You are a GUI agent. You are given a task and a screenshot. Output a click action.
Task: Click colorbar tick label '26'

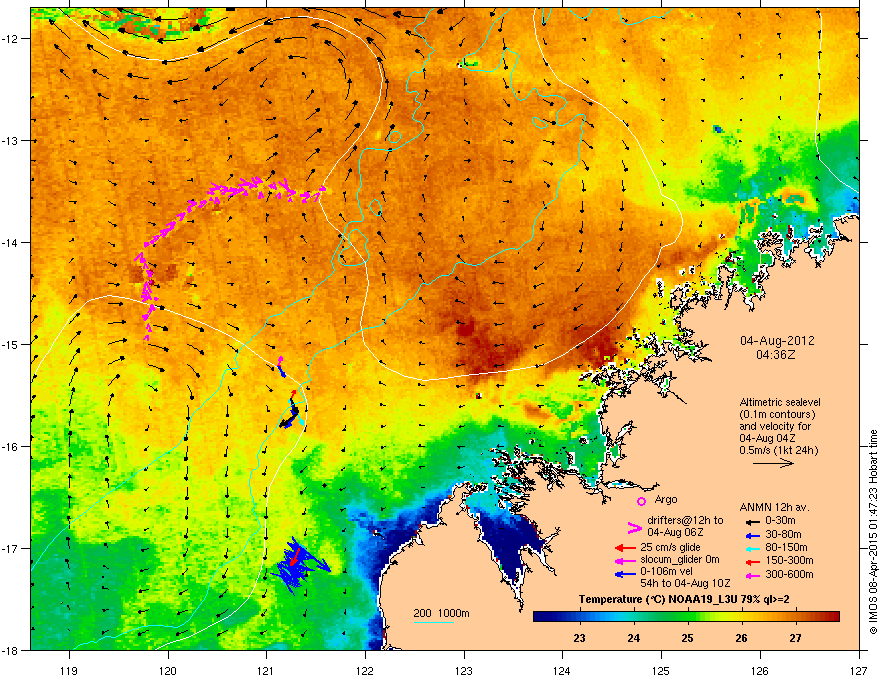pos(741,638)
